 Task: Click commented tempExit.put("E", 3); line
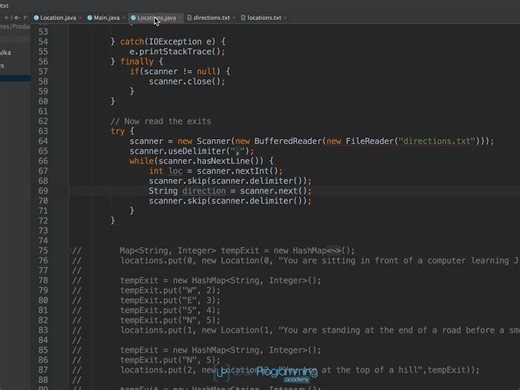pos(170,300)
